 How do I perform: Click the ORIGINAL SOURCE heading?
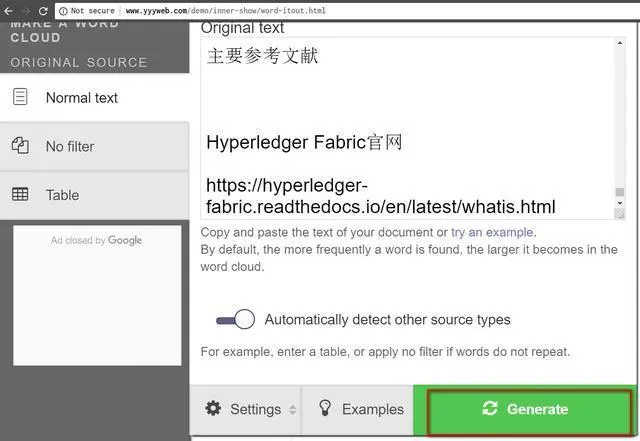(x=78, y=62)
